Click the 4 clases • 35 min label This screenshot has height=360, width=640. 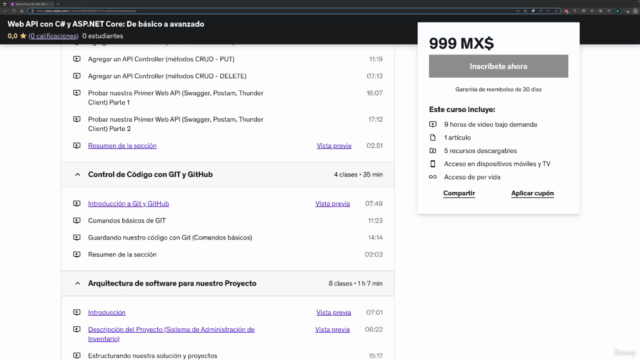pyautogui.click(x=358, y=174)
